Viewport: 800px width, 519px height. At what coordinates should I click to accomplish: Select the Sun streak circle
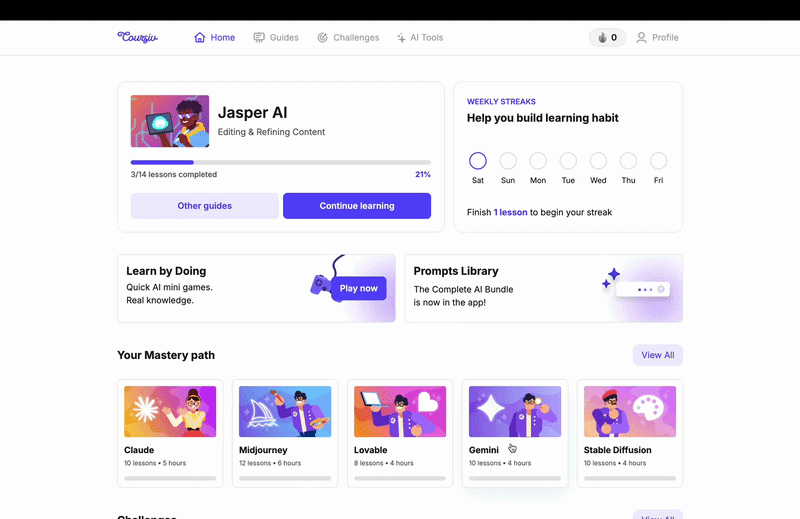(x=508, y=161)
